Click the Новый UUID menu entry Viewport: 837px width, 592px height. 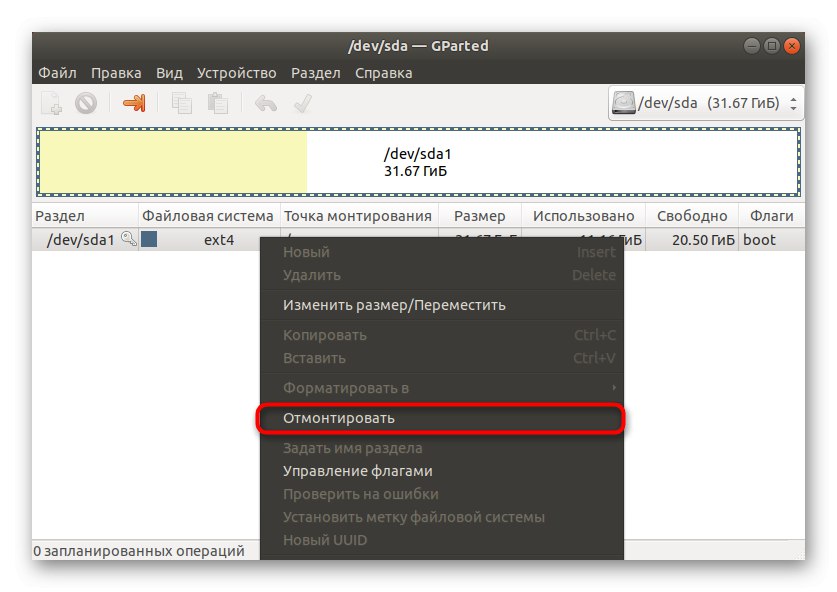pos(441,540)
